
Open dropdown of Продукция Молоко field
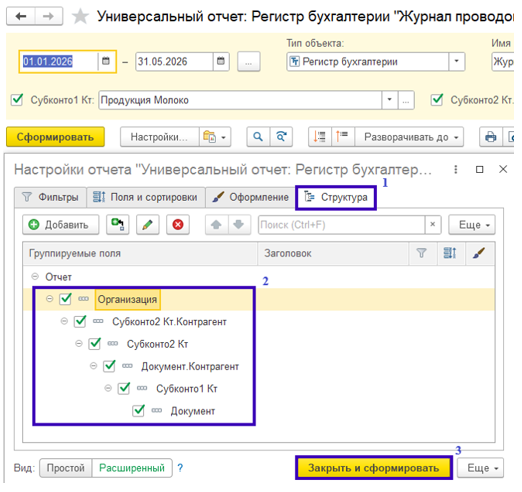click(x=389, y=100)
